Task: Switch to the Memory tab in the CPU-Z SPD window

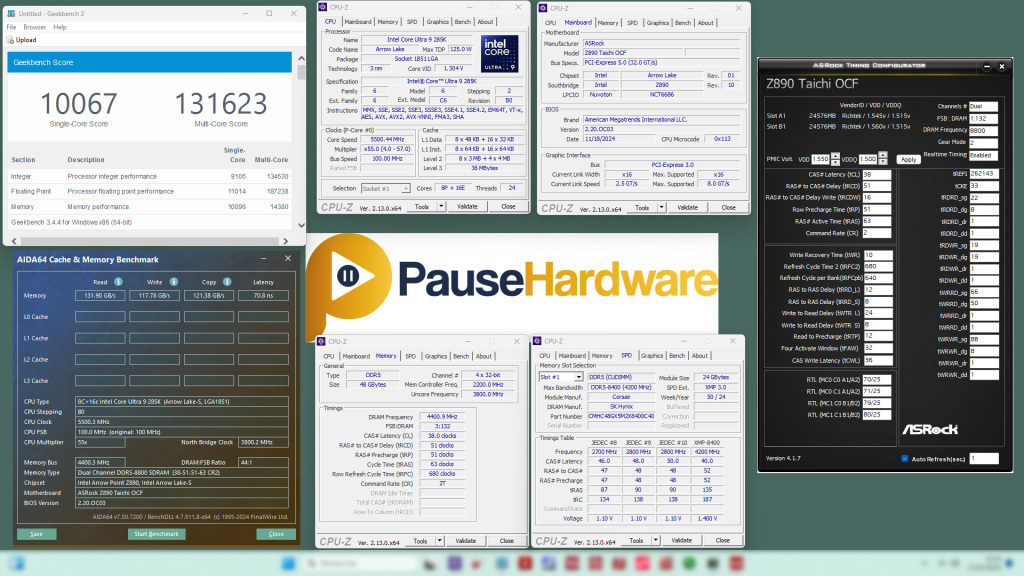Action: 602,356
